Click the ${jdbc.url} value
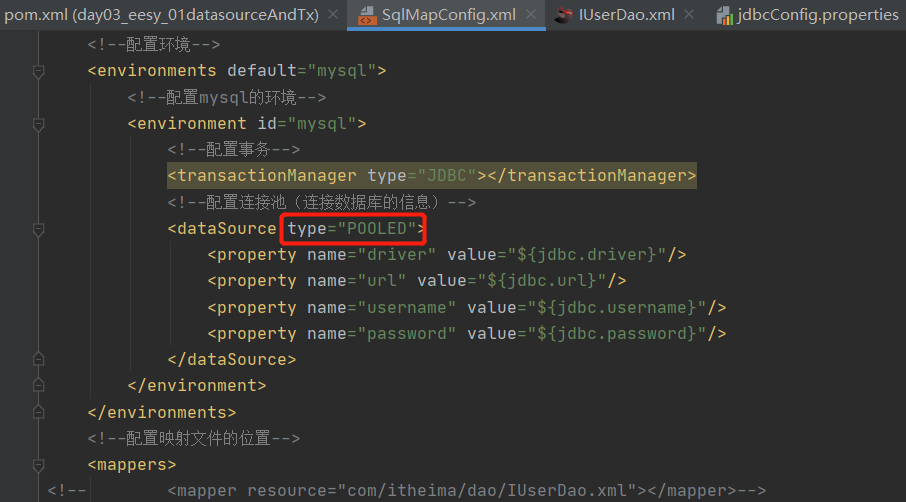The width and height of the screenshot is (906, 502). [x=542, y=281]
